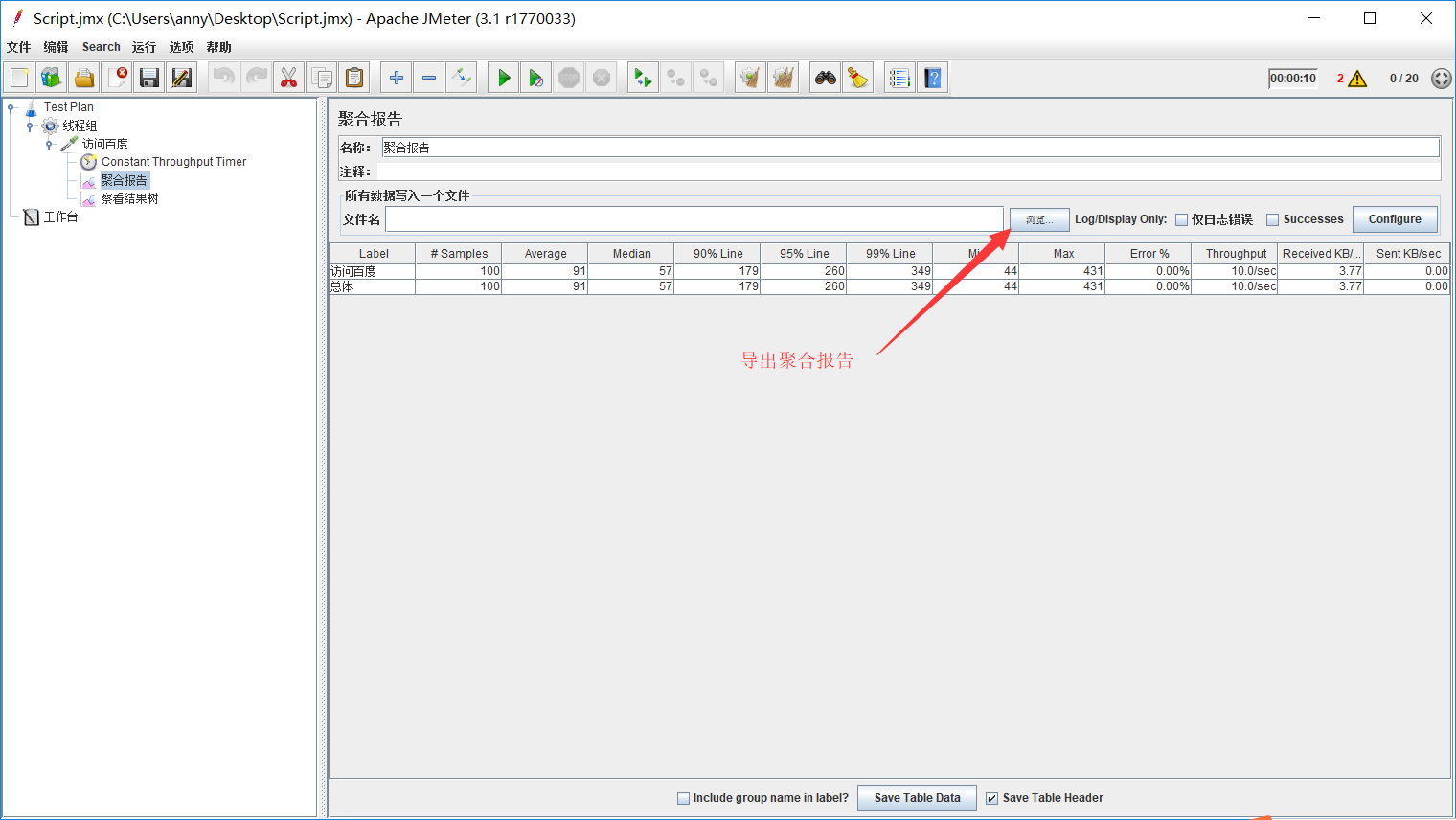Select Constant Throughput Timer in tree
This screenshot has height=820, width=1456.
tap(173, 162)
